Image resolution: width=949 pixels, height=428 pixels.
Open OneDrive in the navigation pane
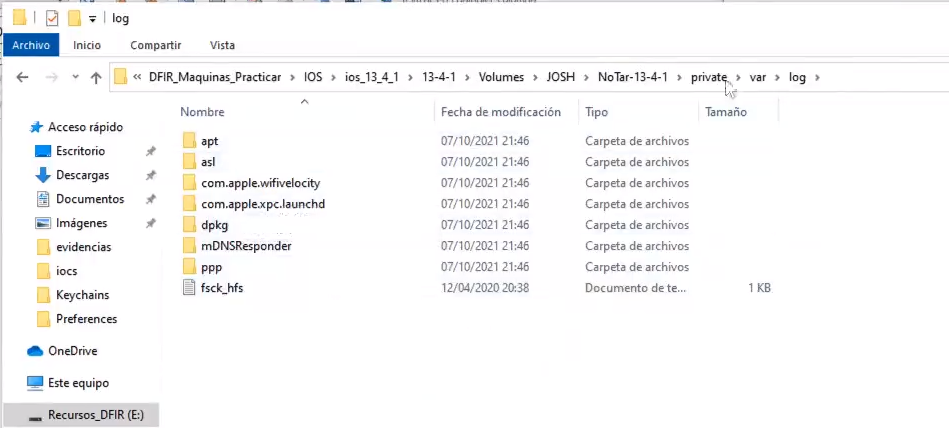coord(73,351)
